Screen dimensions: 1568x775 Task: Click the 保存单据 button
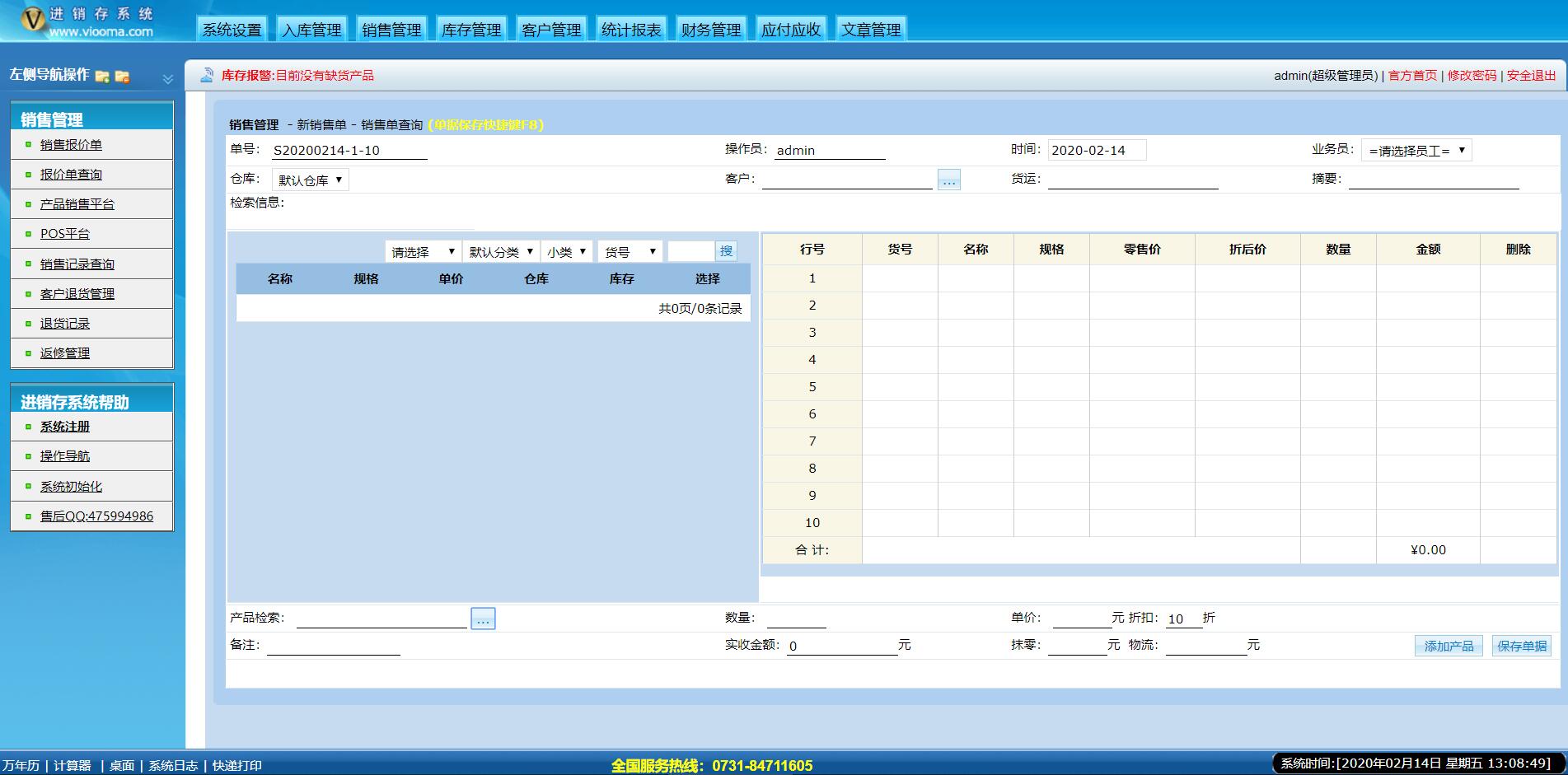pyautogui.click(x=1522, y=646)
